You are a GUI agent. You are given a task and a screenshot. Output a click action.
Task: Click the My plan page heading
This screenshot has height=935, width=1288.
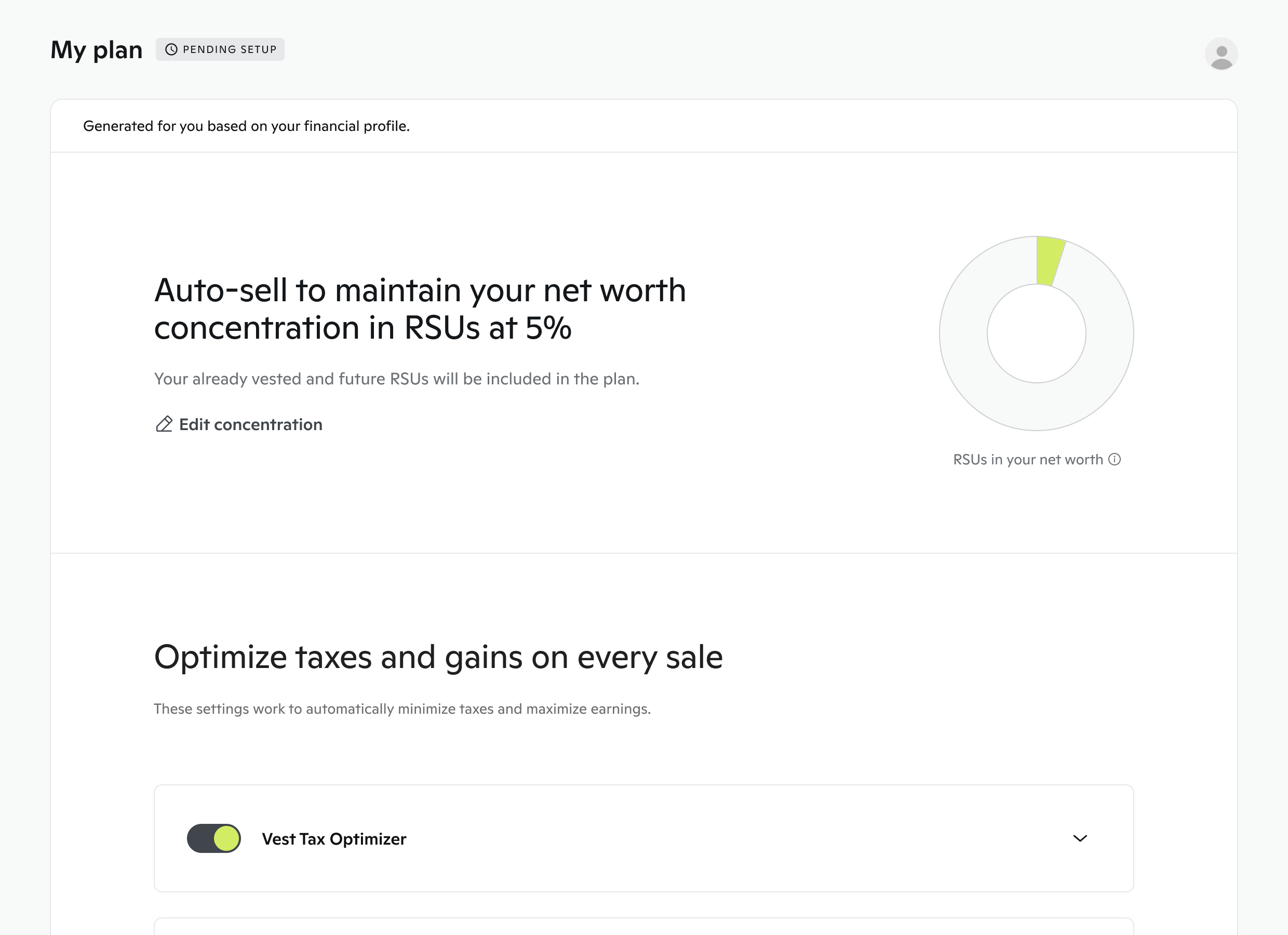pyautogui.click(x=97, y=50)
